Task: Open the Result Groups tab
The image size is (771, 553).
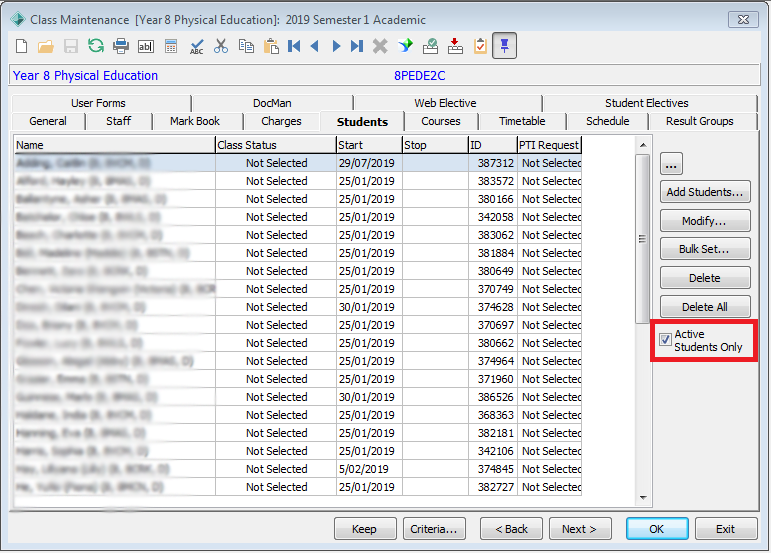Action: point(700,121)
